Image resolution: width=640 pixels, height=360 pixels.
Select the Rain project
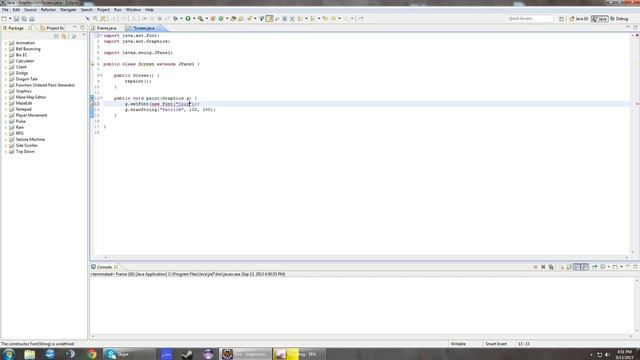point(20,127)
